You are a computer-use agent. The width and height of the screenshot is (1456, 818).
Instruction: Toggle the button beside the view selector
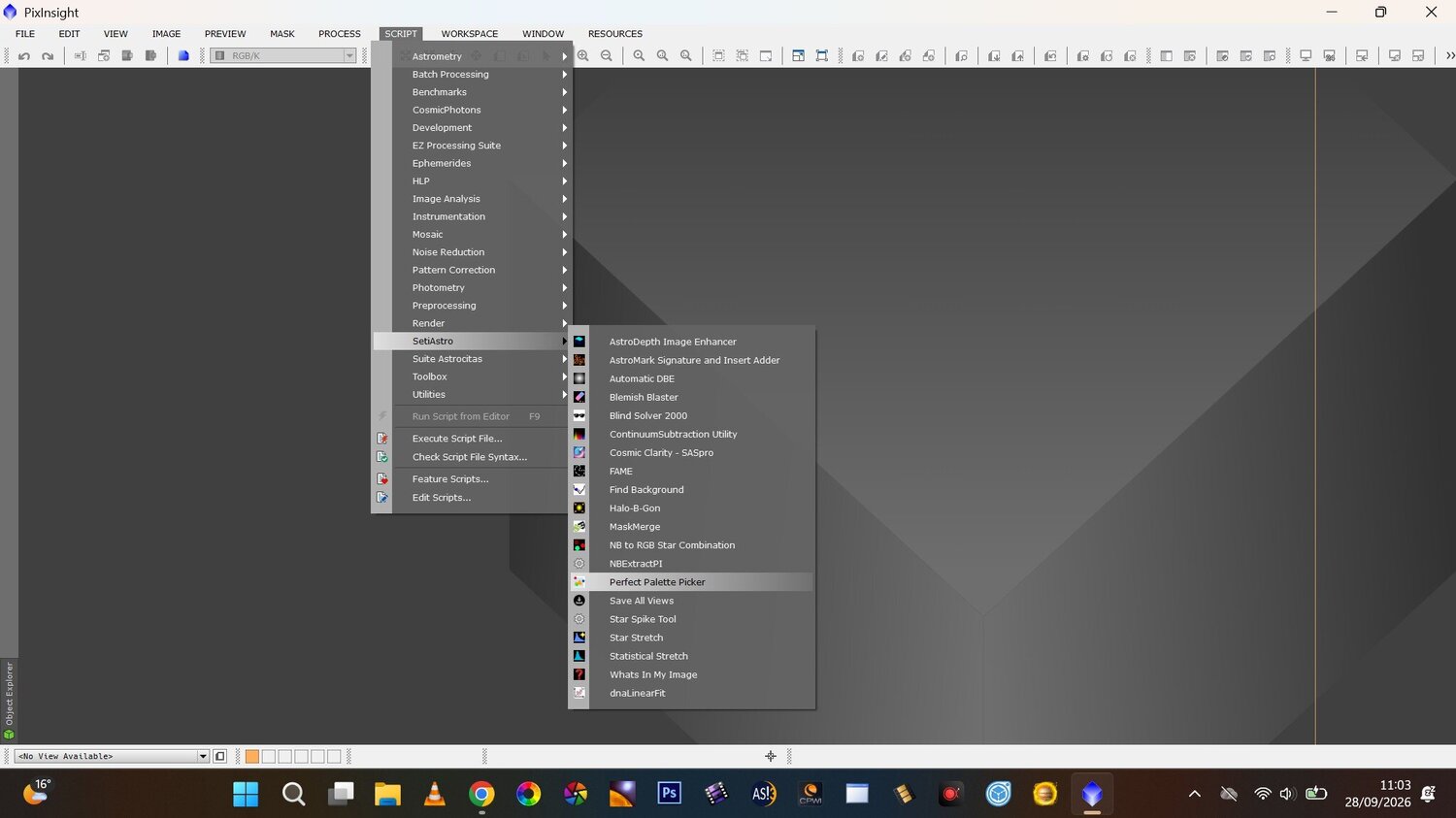tap(220, 757)
